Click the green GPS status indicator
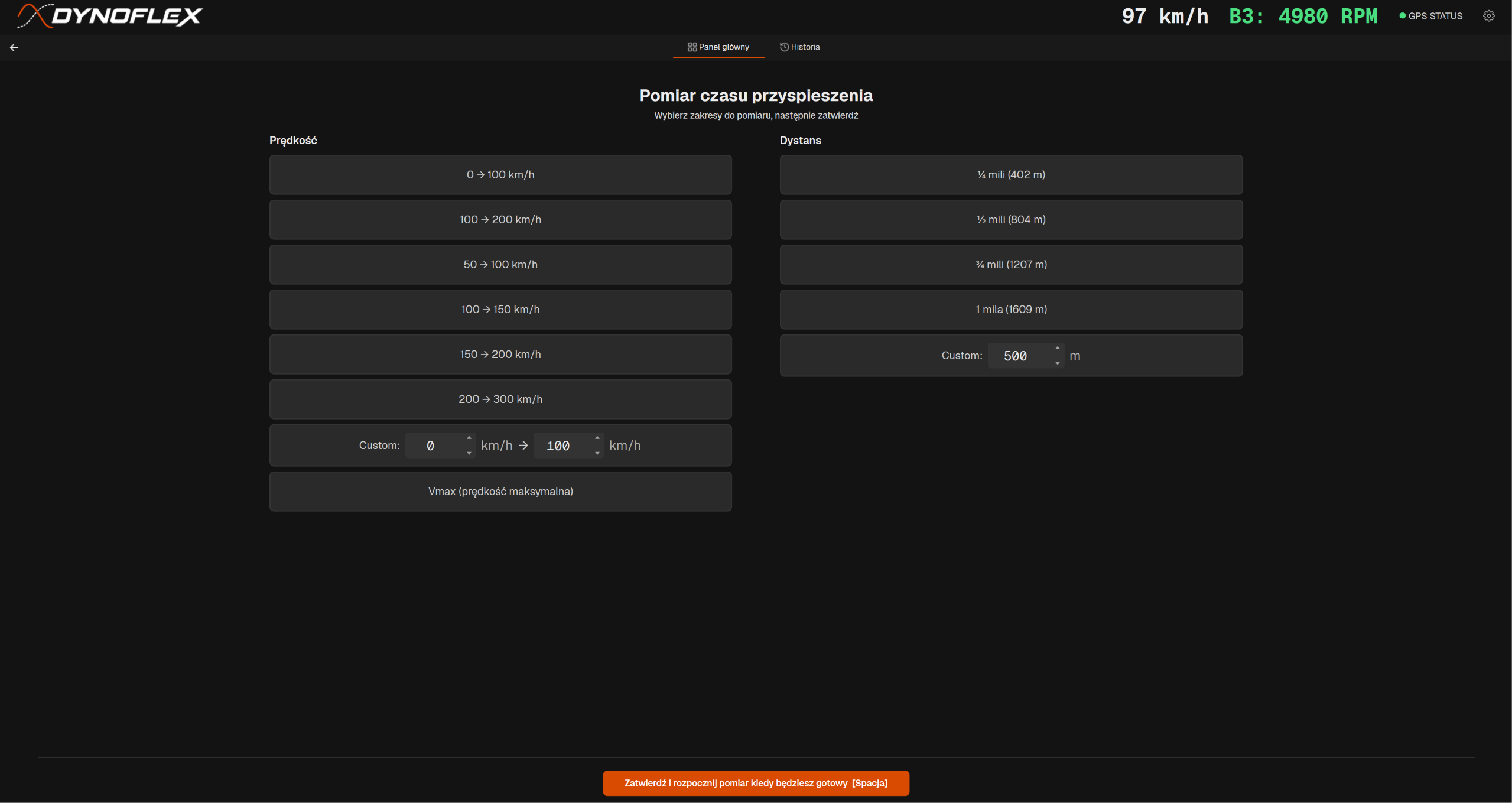This screenshot has height=803, width=1512. 1430,16
